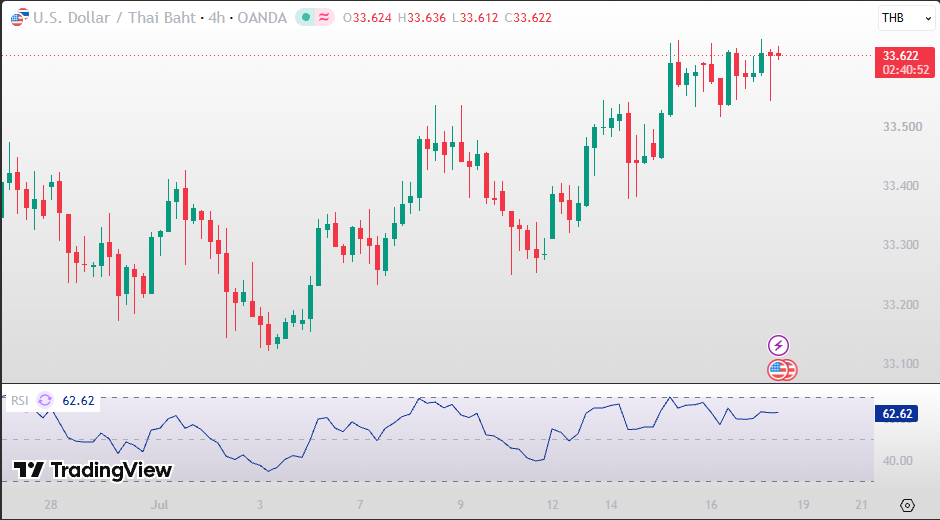Click the 3 date axis label
This screenshot has height=520, width=940.
260,504
